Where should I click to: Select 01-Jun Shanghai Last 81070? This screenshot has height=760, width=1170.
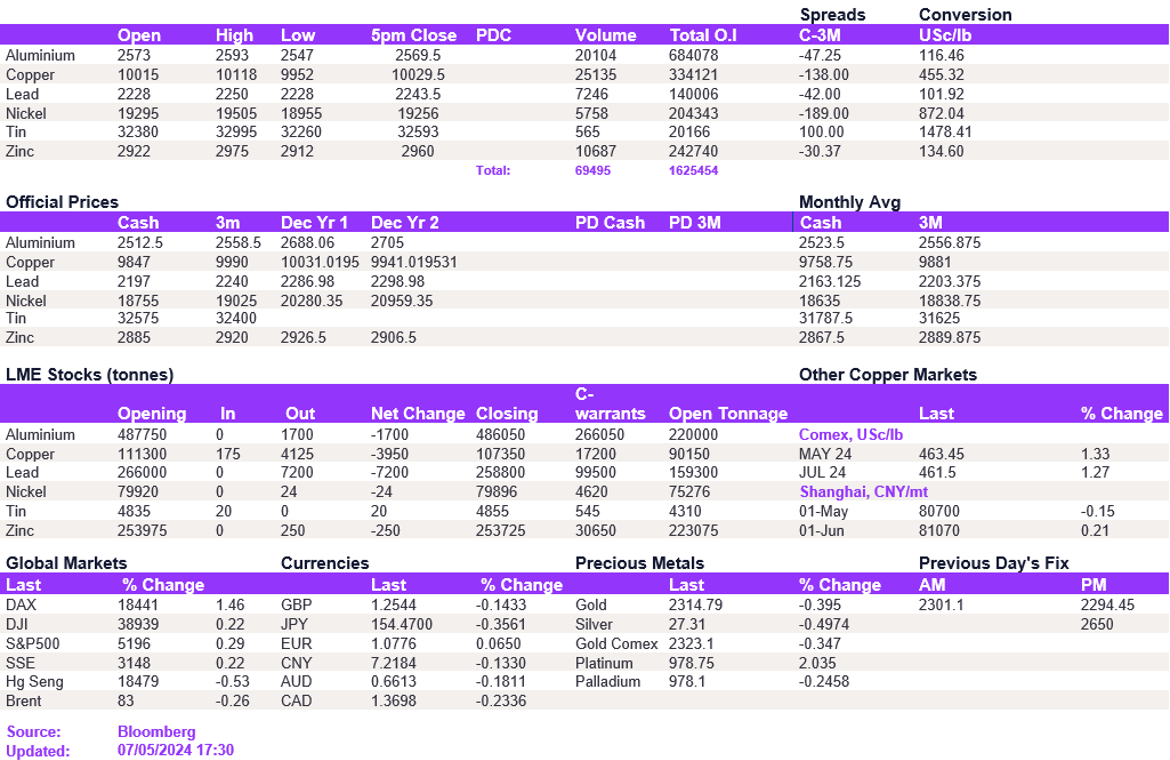click(x=939, y=531)
